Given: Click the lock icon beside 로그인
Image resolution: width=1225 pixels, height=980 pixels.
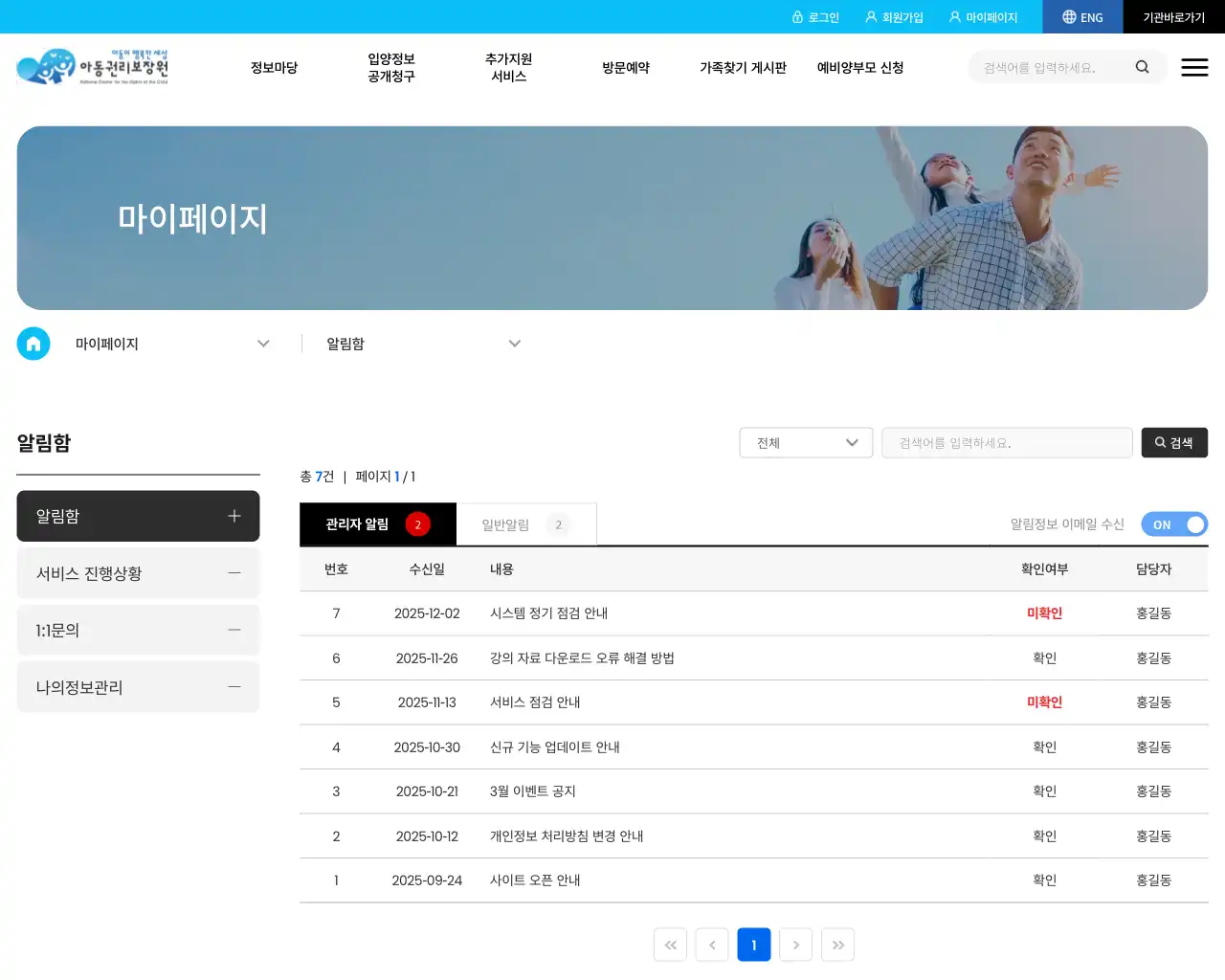Looking at the screenshot, I should click(x=799, y=16).
